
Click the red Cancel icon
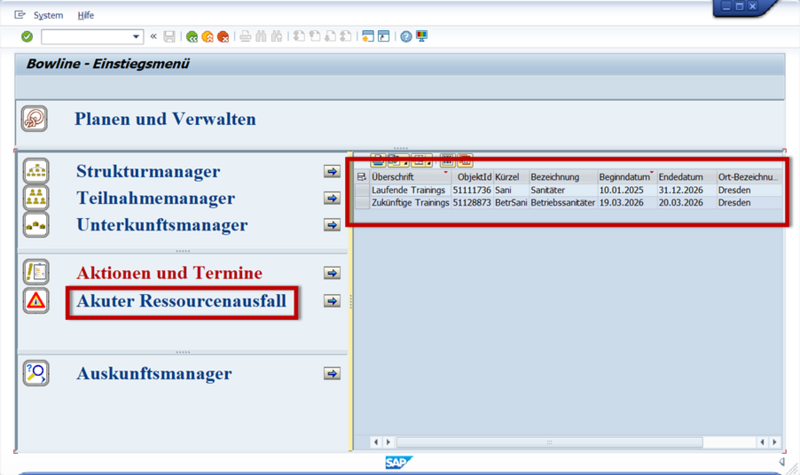coord(223,37)
